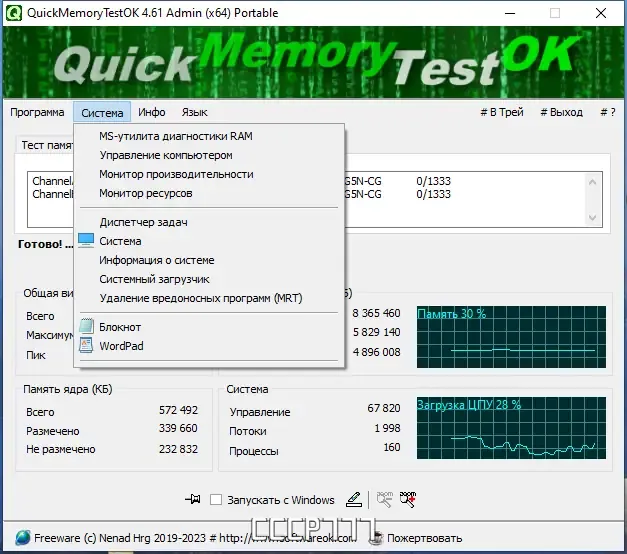
Task: Close the QuickMemoryTestOK window
Action: pyautogui.click(x=601, y=13)
